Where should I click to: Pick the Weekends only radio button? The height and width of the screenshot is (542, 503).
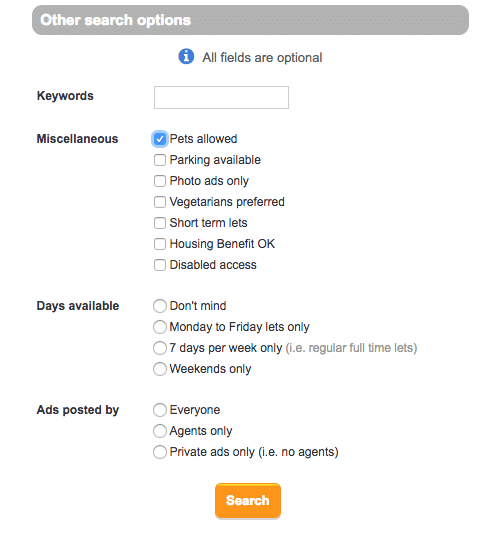160,369
